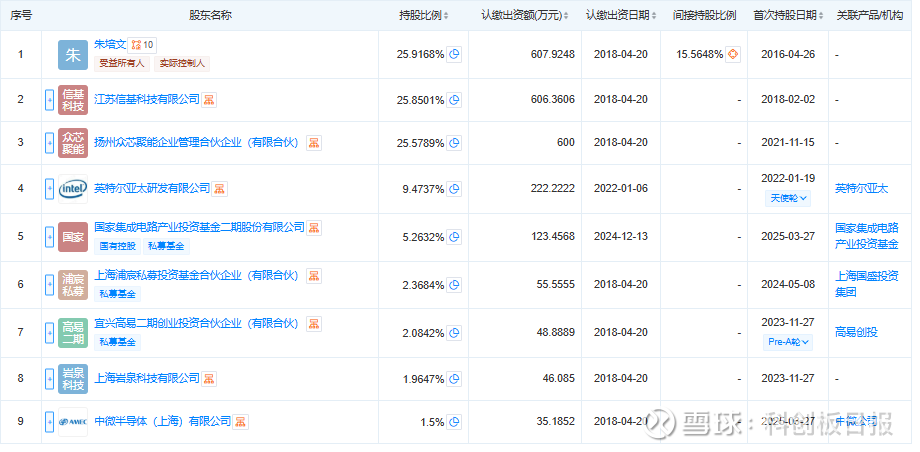Screen dimensions: 920x452
Task: Open pie chart for 中微半导体 1.5% share
Action: click(x=454, y=421)
